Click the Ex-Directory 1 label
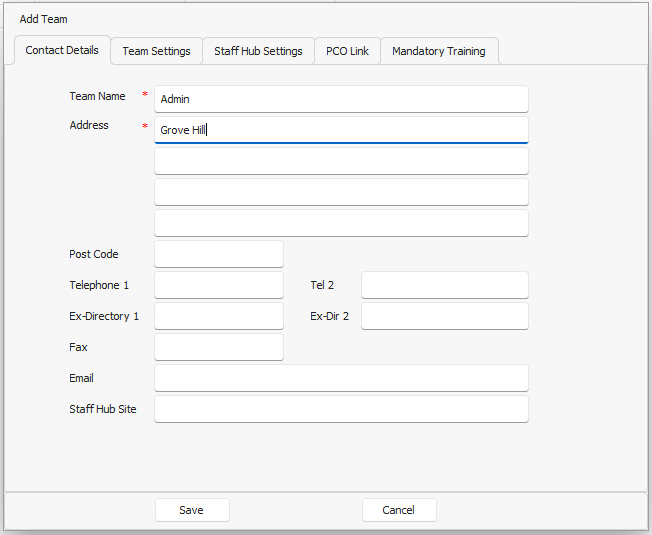Viewport: 652px width, 535px height. pos(104,316)
